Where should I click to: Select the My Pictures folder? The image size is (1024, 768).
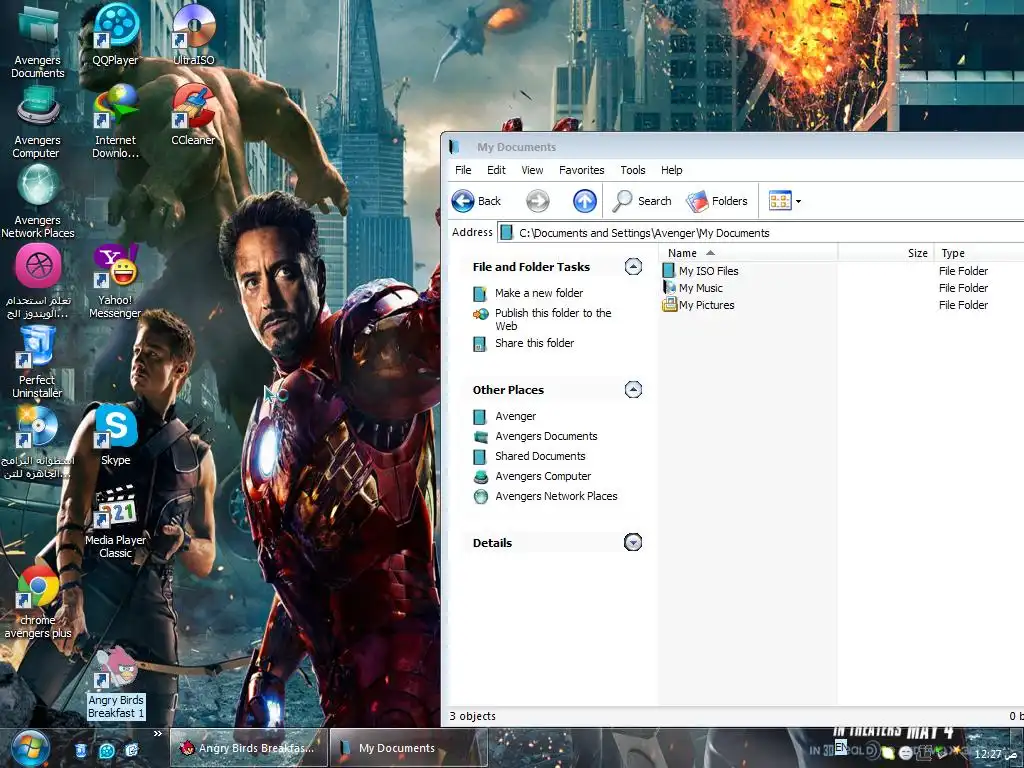[706, 305]
